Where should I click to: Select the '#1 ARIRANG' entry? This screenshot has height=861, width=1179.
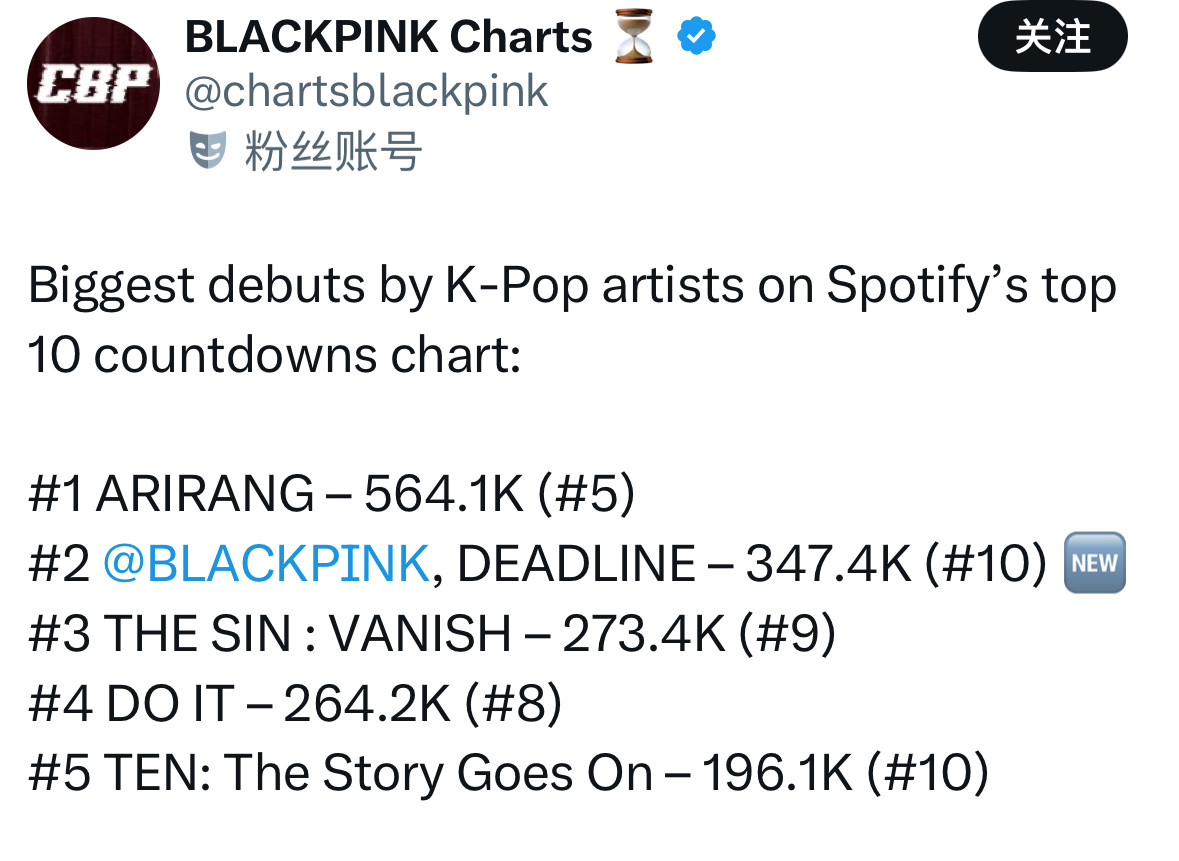click(x=170, y=494)
